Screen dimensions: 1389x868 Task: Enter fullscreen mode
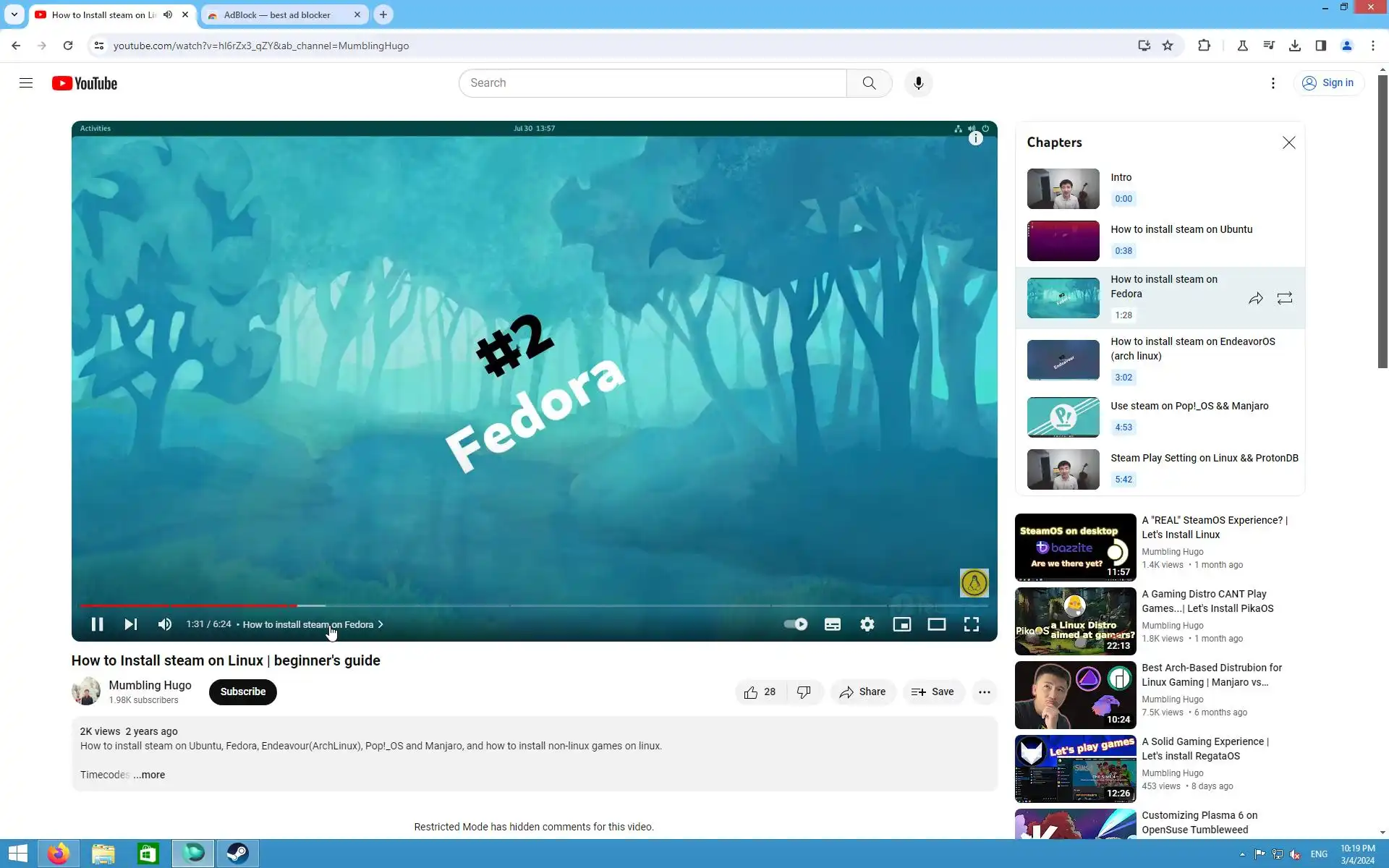(x=971, y=624)
